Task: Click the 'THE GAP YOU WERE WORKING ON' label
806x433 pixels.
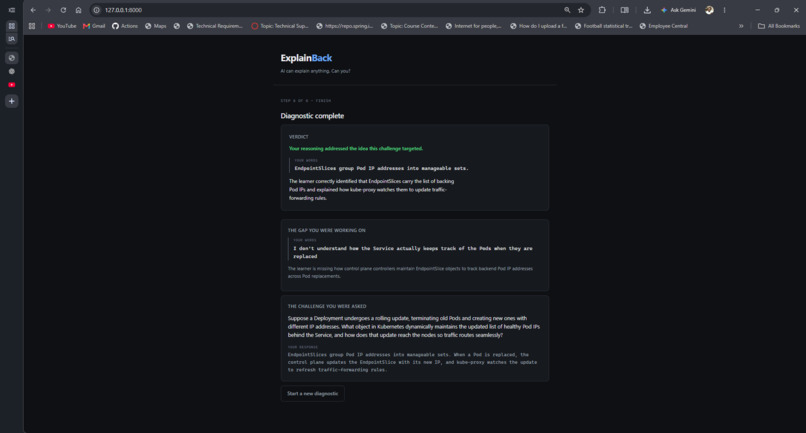Action: pyautogui.click(x=326, y=230)
